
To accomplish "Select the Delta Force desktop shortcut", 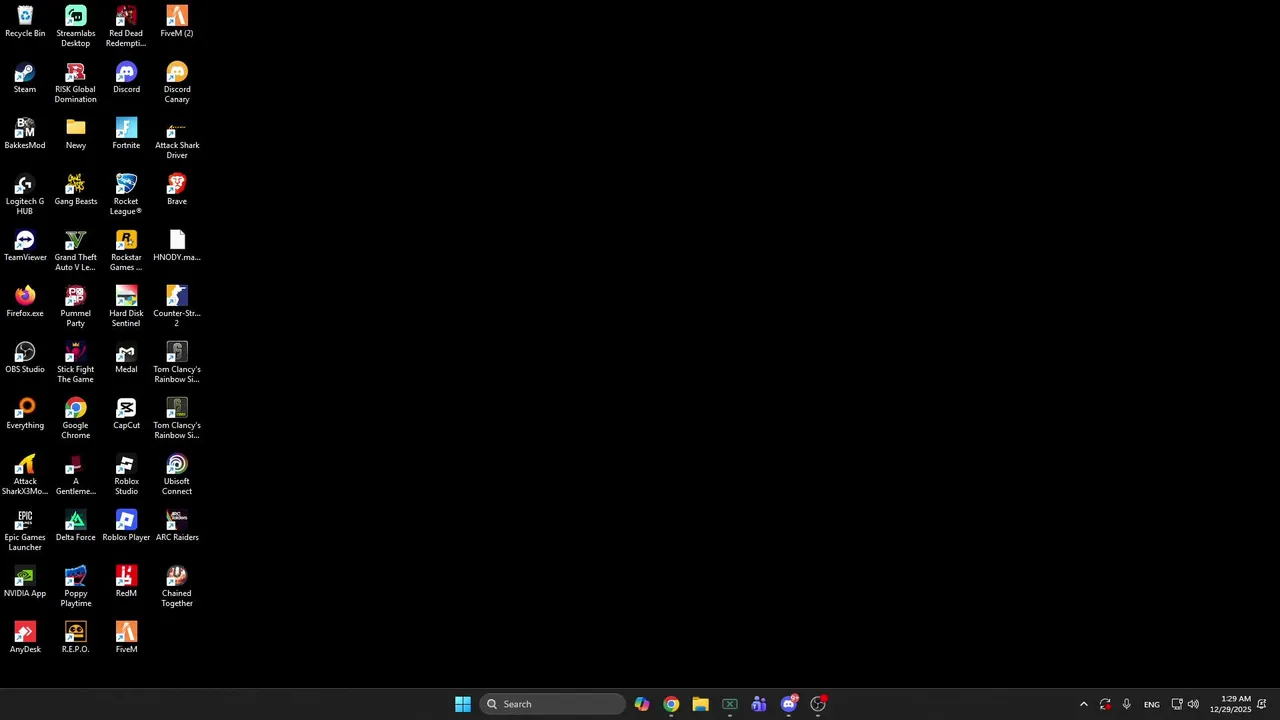I will 75,526.
